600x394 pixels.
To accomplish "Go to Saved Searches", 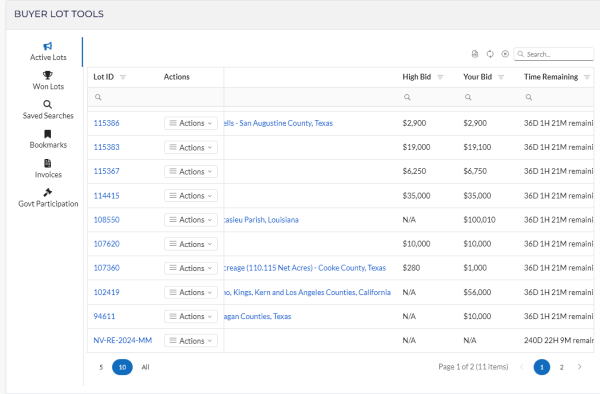I will point(48,110).
